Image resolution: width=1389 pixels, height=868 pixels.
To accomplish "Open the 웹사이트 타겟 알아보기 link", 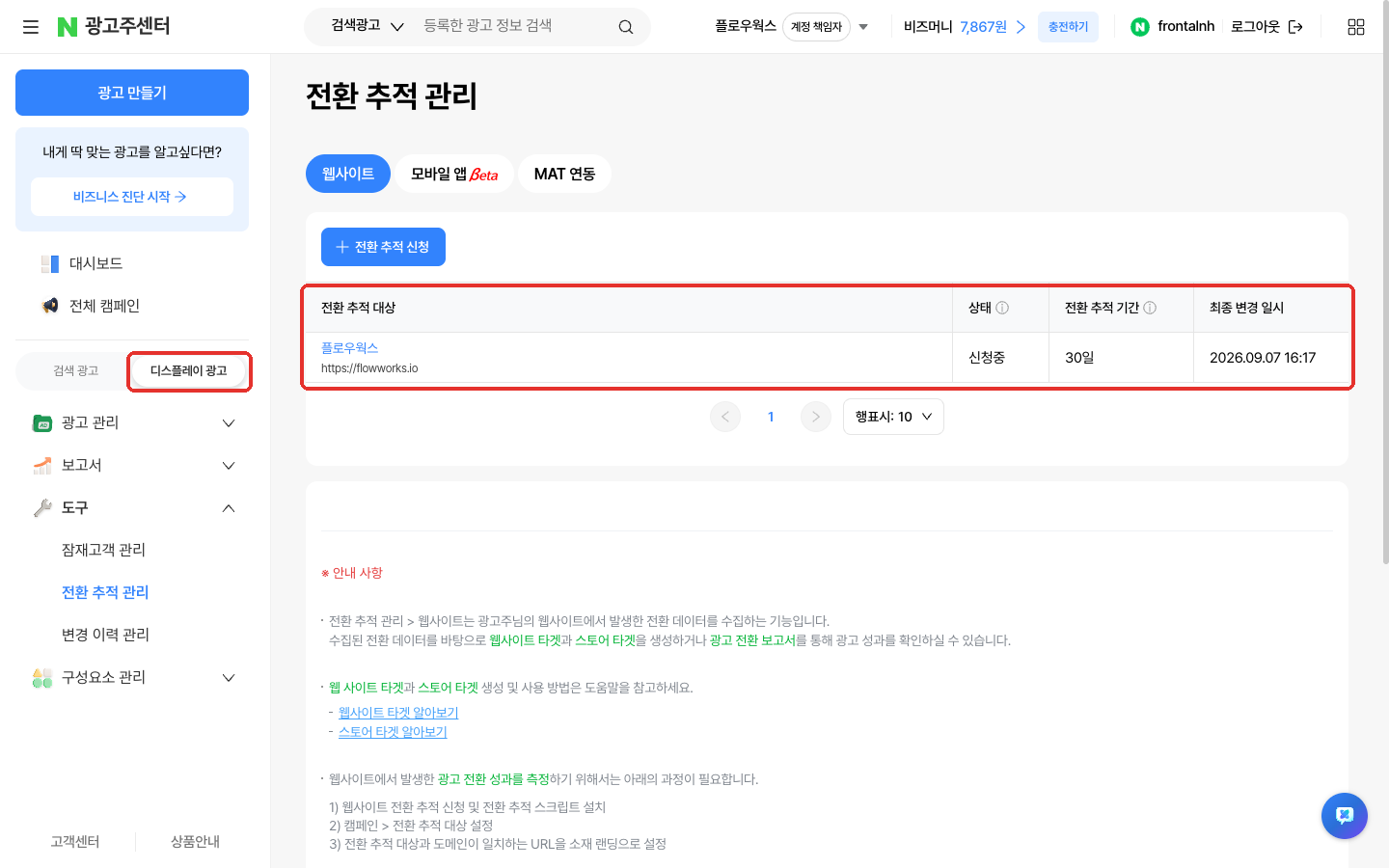I will click(x=398, y=713).
